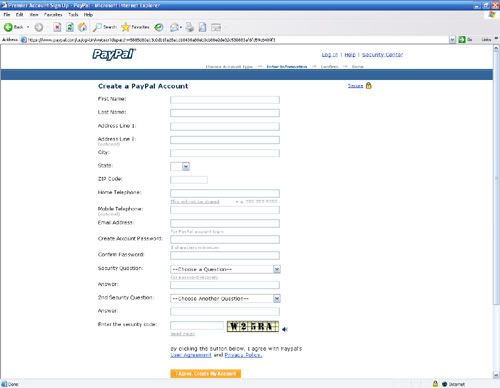
Task: Click the second security Answer field
Action: pyautogui.click(x=225, y=312)
